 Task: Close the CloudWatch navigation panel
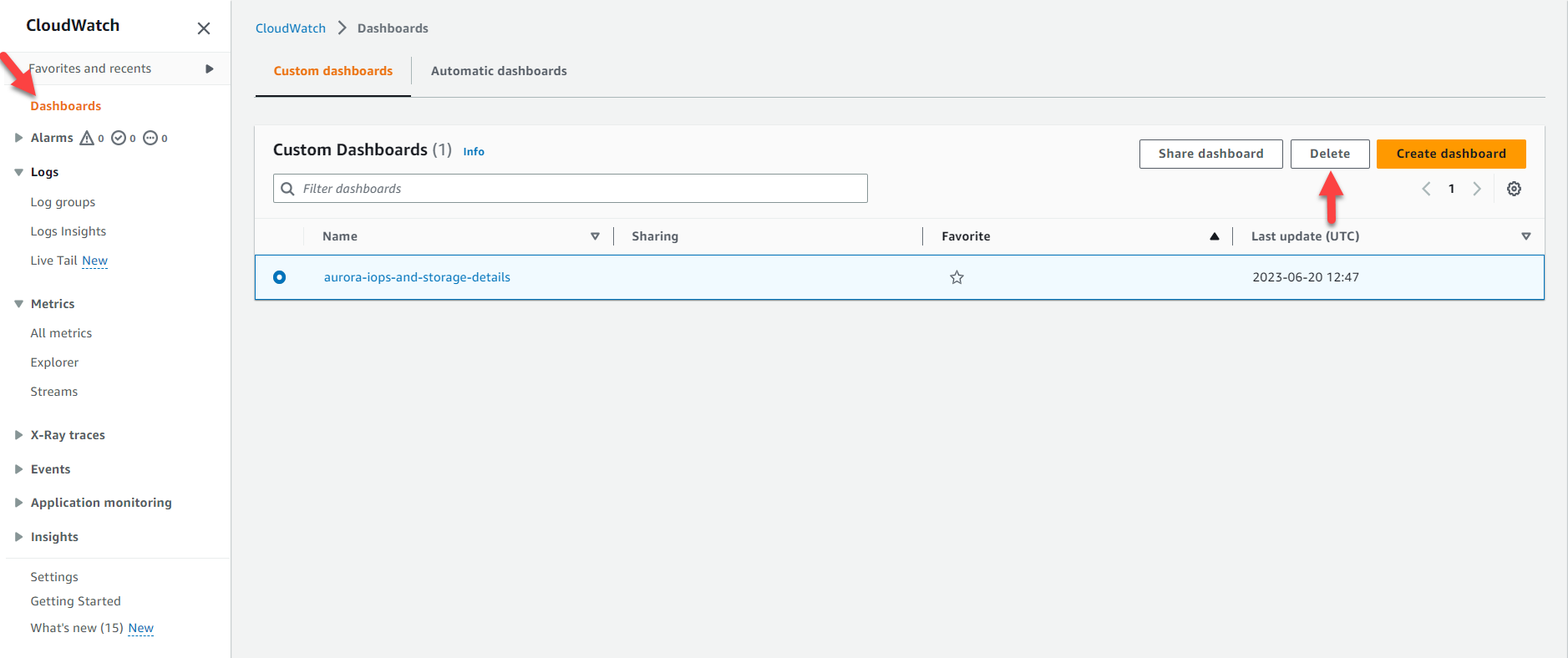coord(204,28)
